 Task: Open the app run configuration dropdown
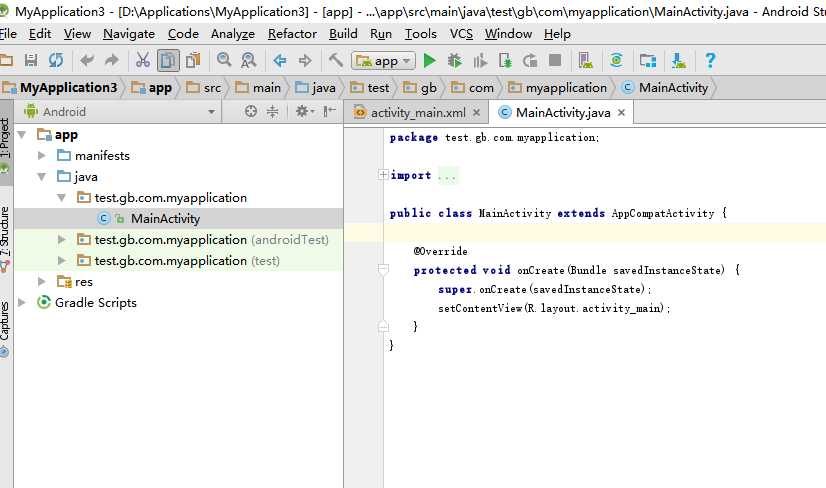point(384,61)
